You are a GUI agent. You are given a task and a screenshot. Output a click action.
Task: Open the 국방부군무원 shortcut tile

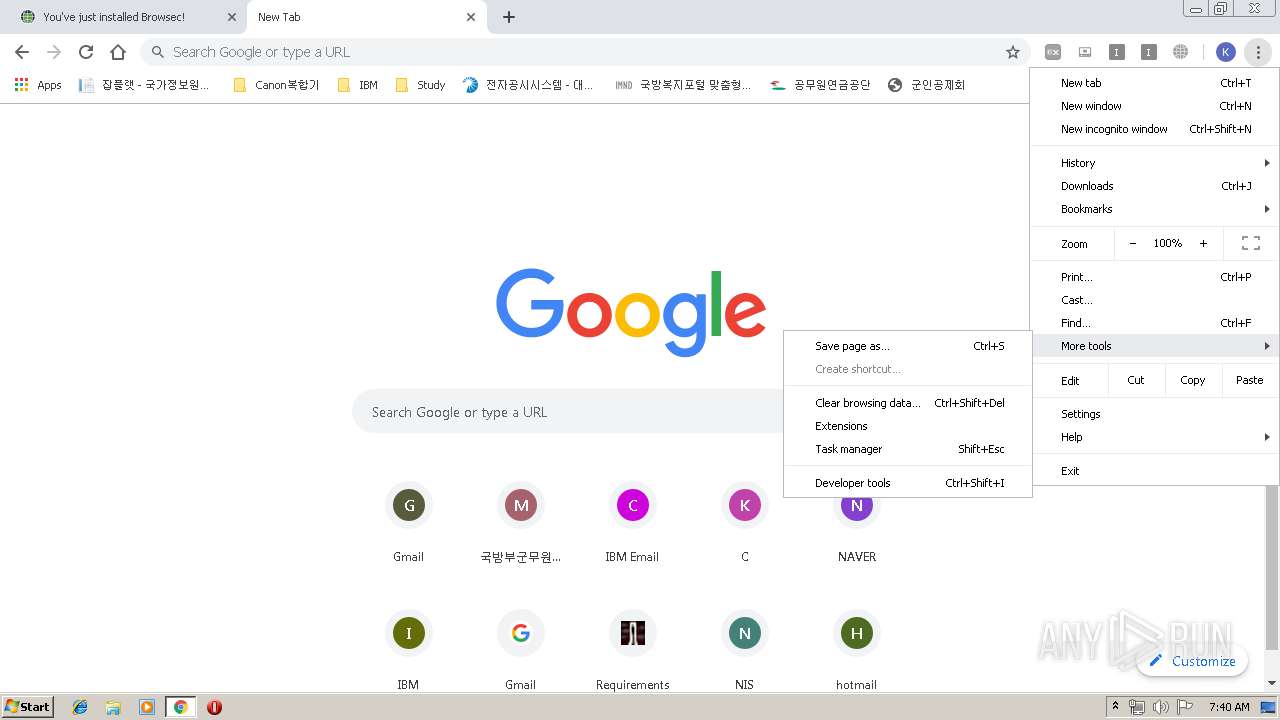tap(521, 524)
